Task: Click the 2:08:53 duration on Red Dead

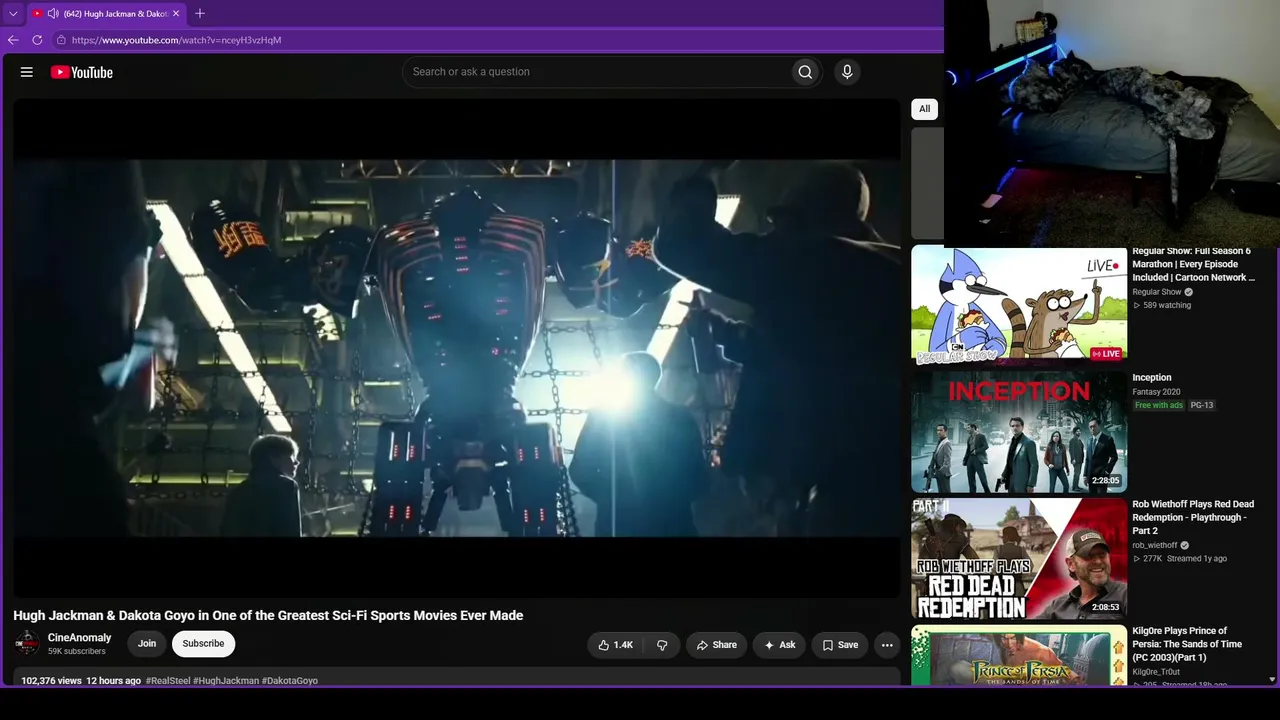Action: (1106, 608)
